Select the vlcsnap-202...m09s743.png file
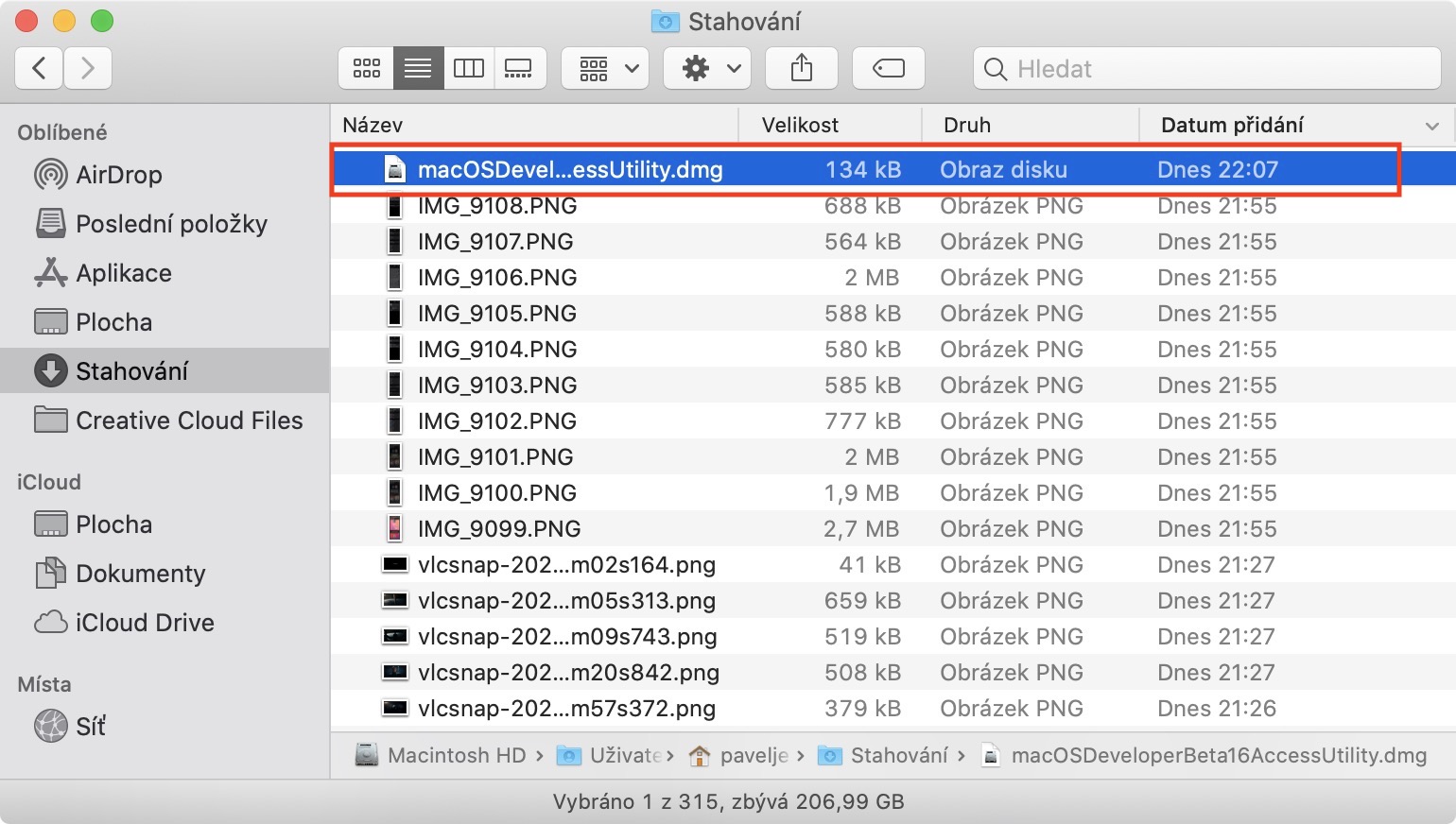This screenshot has width=1456, height=824. (893, 637)
